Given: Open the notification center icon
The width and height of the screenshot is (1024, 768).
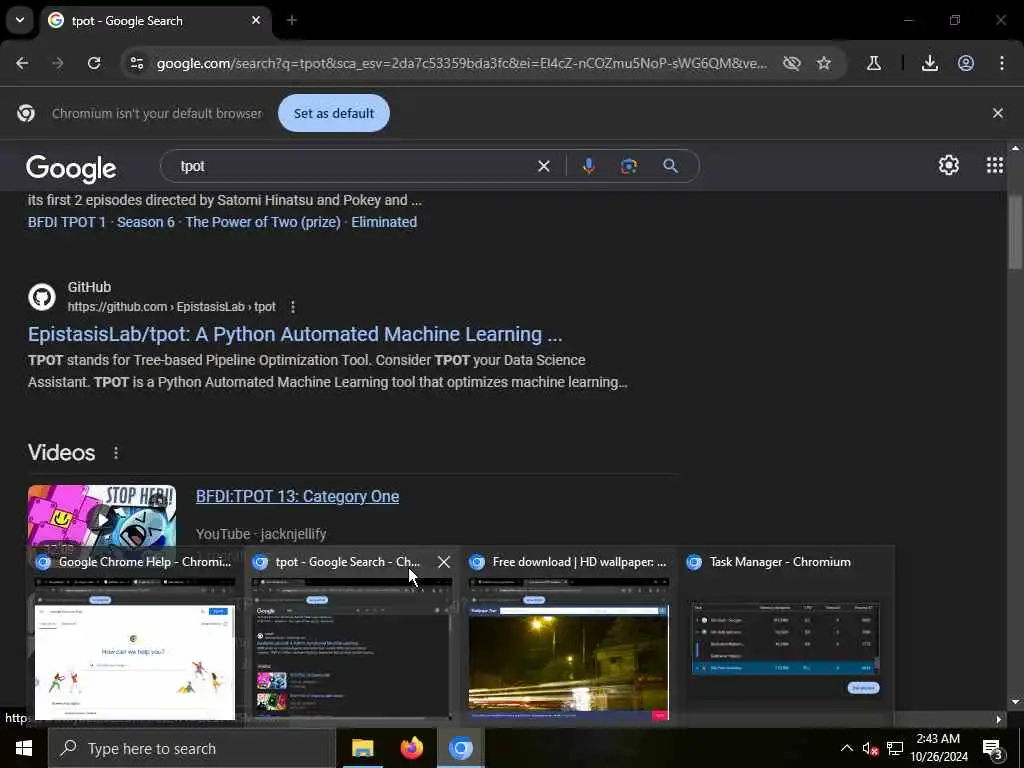Looking at the screenshot, I should [992, 748].
